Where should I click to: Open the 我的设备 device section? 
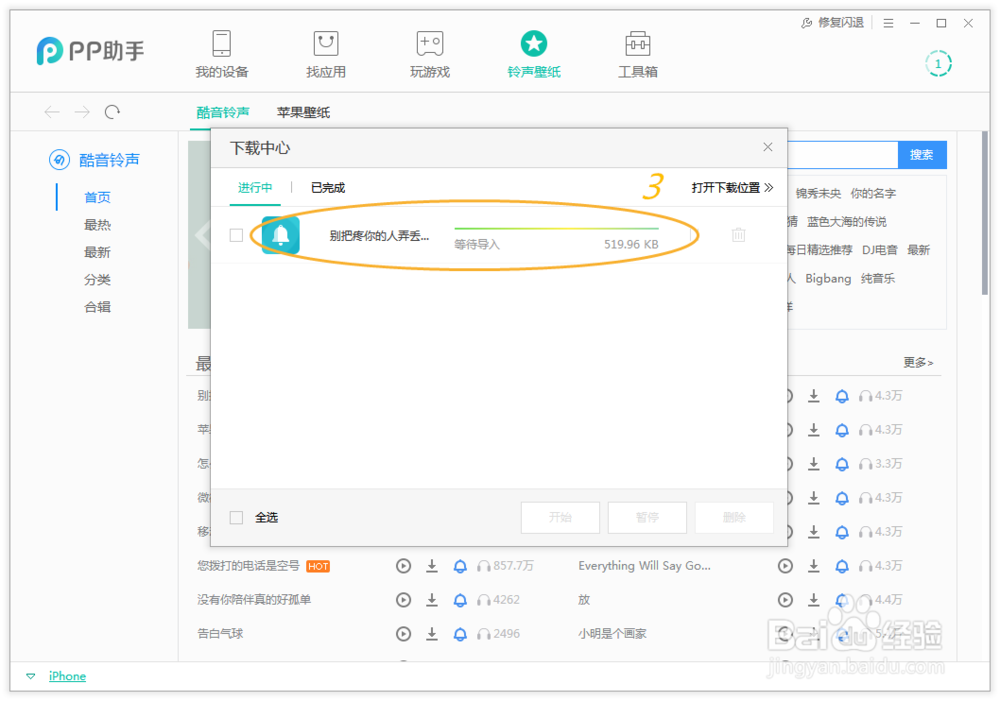(x=221, y=54)
